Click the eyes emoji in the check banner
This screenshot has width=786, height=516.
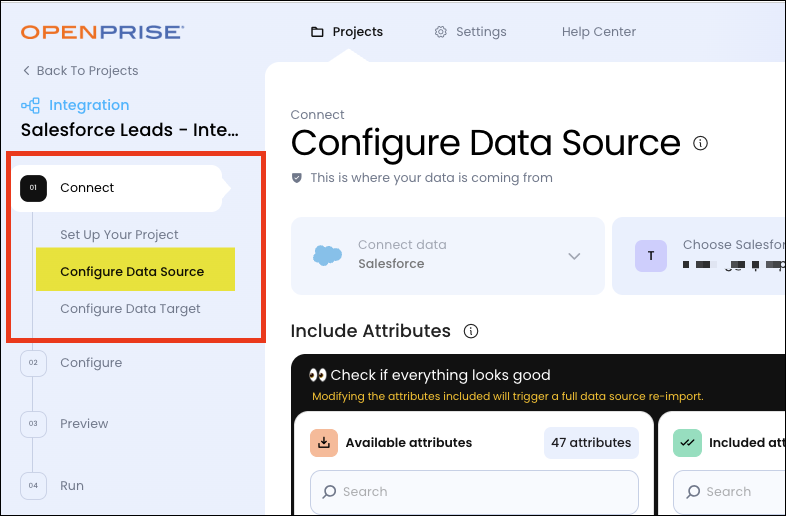pyautogui.click(x=318, y=375)
